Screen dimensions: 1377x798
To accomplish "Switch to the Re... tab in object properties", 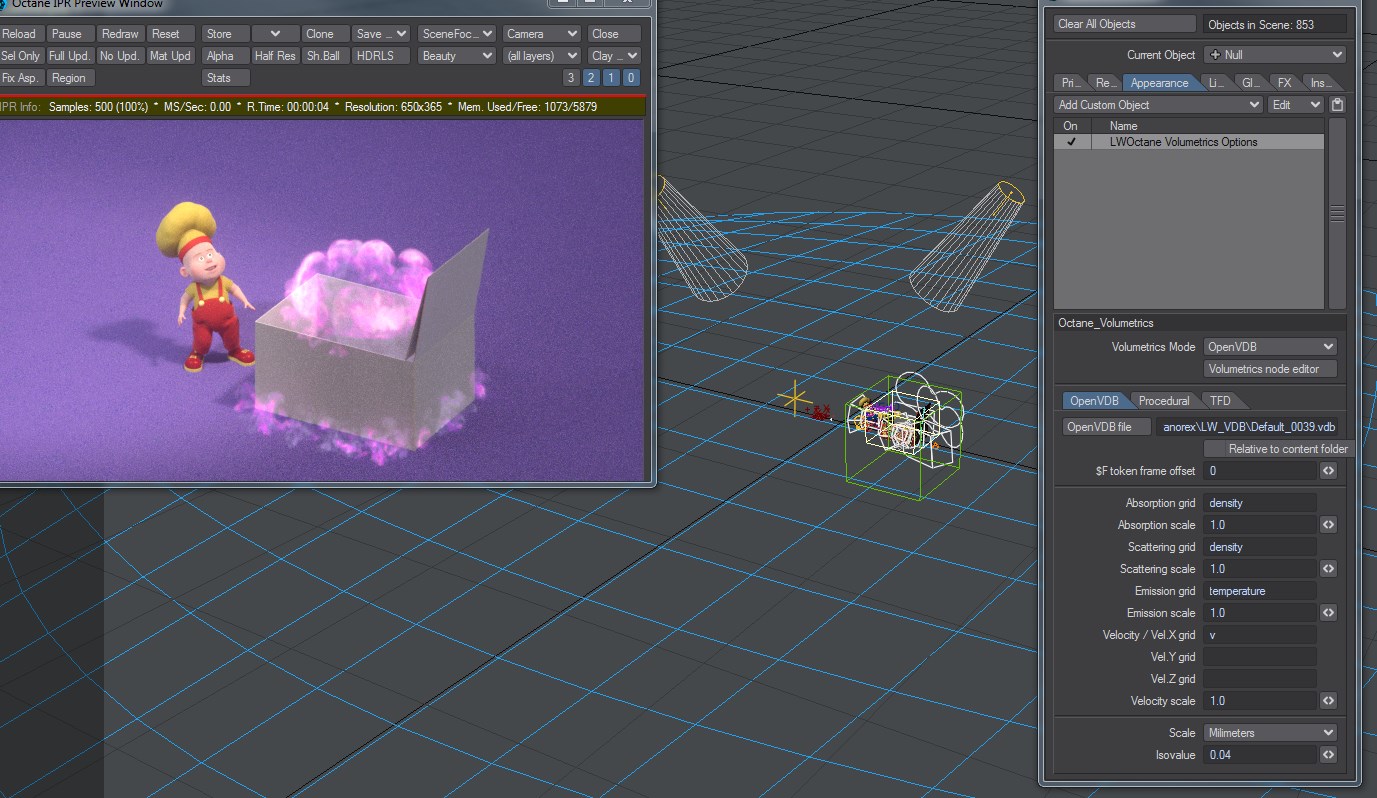I will [x=1104, y=83].
